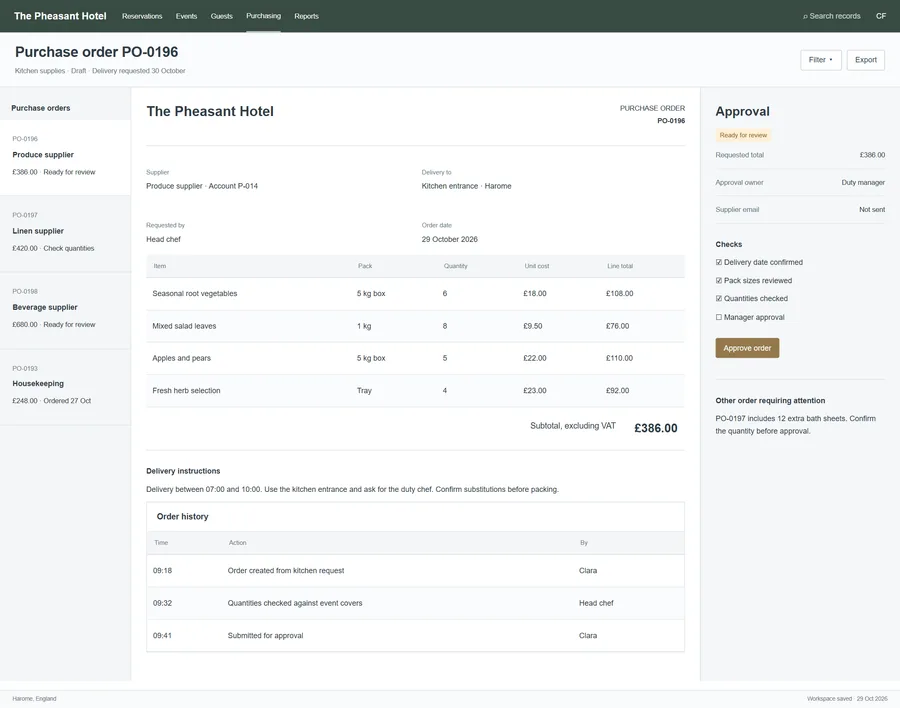Select the Mixed salad leaves item
The height and width of the screenshot is (708, 900).
point(416,326)
